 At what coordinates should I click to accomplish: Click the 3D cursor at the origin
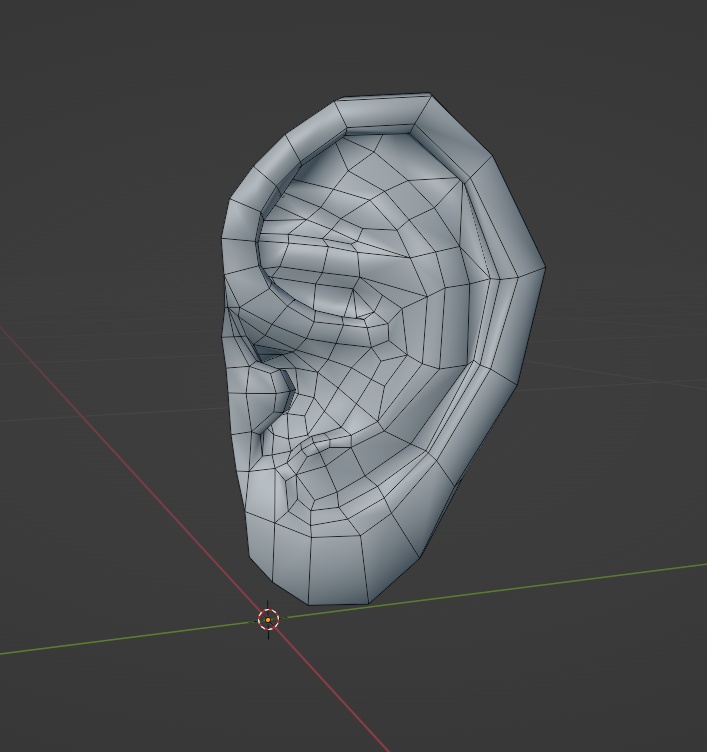pyautogui.click(x=268, y=620)
